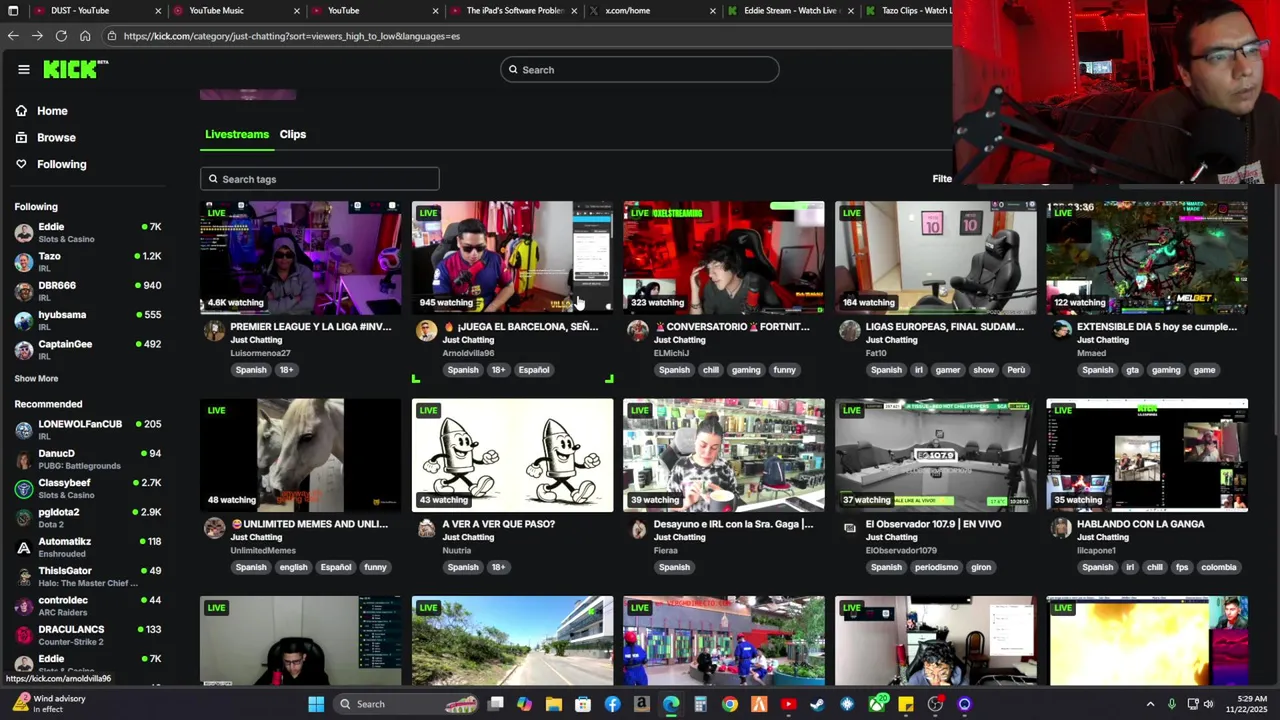Viewport: 1280px width, 720px height.
Task: Open Google Chrome from taskbar
Action: pos(730,704)
